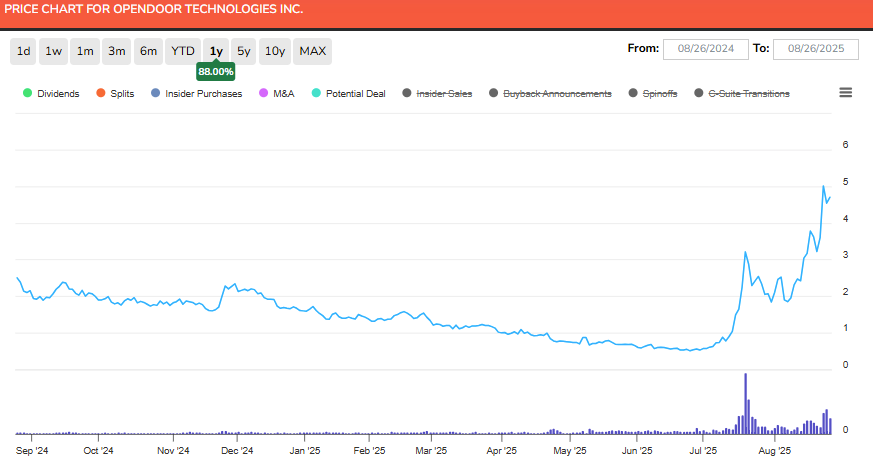Select the 1d time range
The width and height of the screenshot is (873, 465).
pos(23,51)
